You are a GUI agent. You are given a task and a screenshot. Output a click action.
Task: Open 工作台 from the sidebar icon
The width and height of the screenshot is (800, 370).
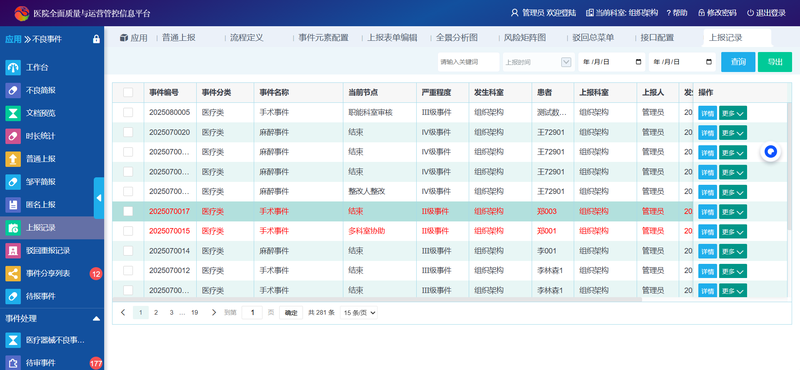(13, 67)
